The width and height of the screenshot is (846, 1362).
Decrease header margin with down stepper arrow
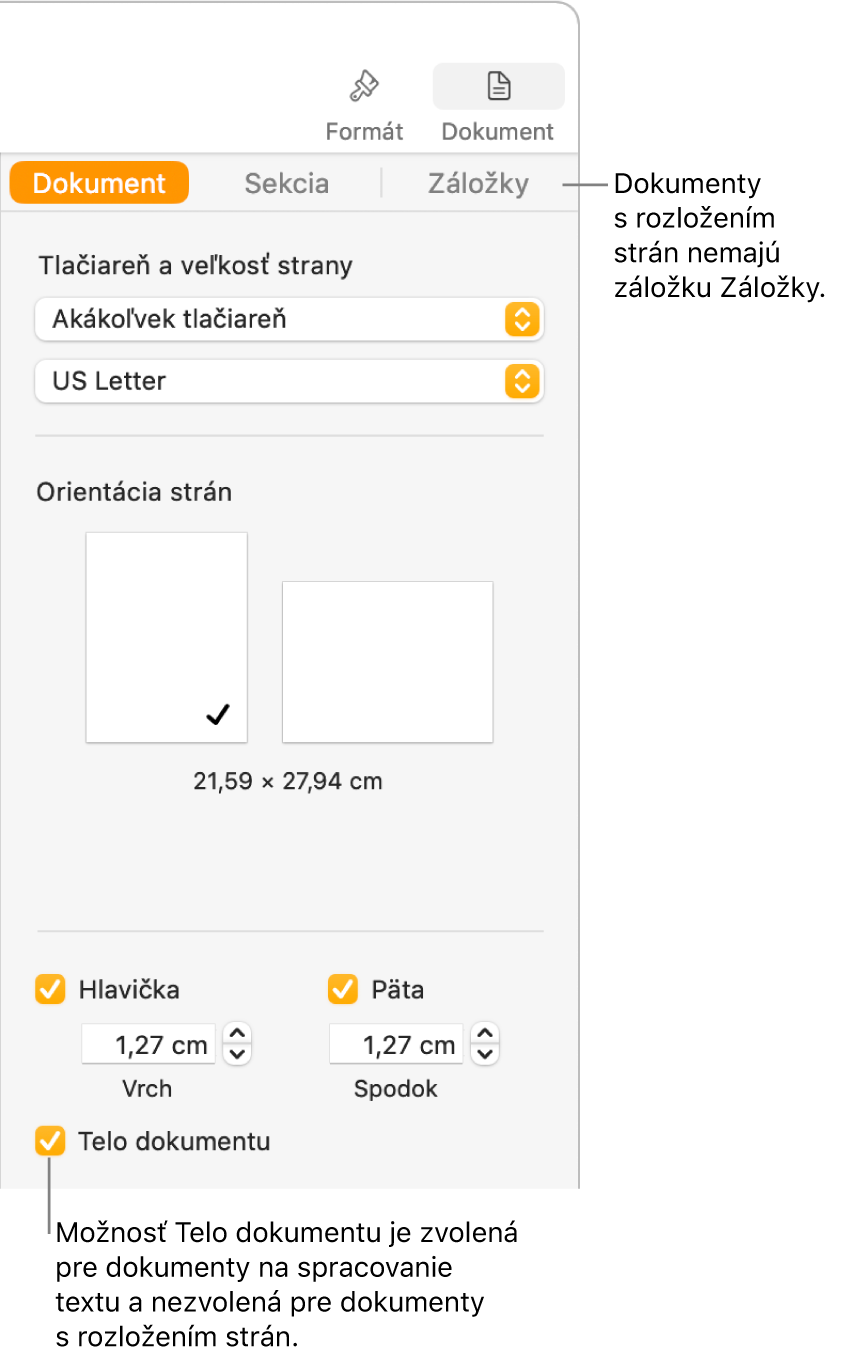click(237, 1055)
